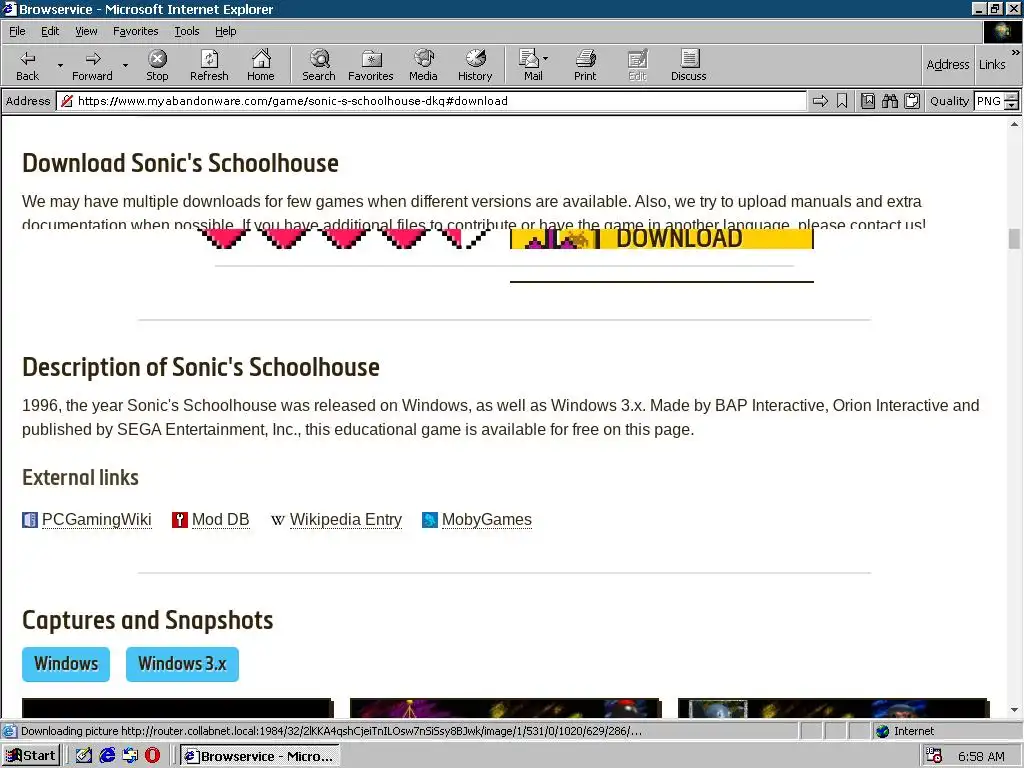Open the Tools menu

click(x=186, y=31)
